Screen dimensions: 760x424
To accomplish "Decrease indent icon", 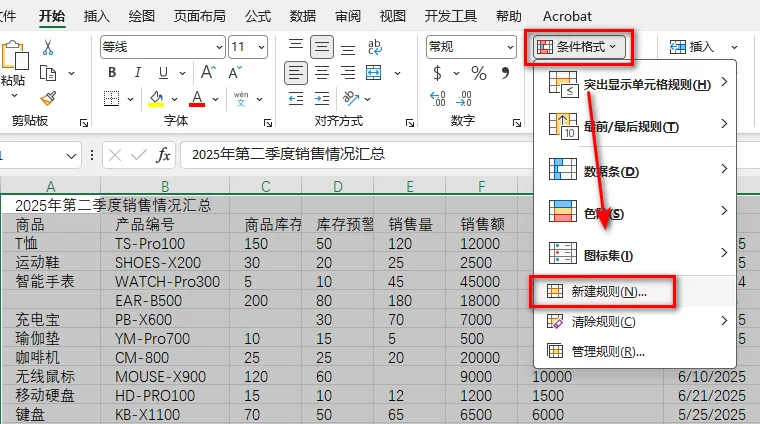I will click(296, 99).
